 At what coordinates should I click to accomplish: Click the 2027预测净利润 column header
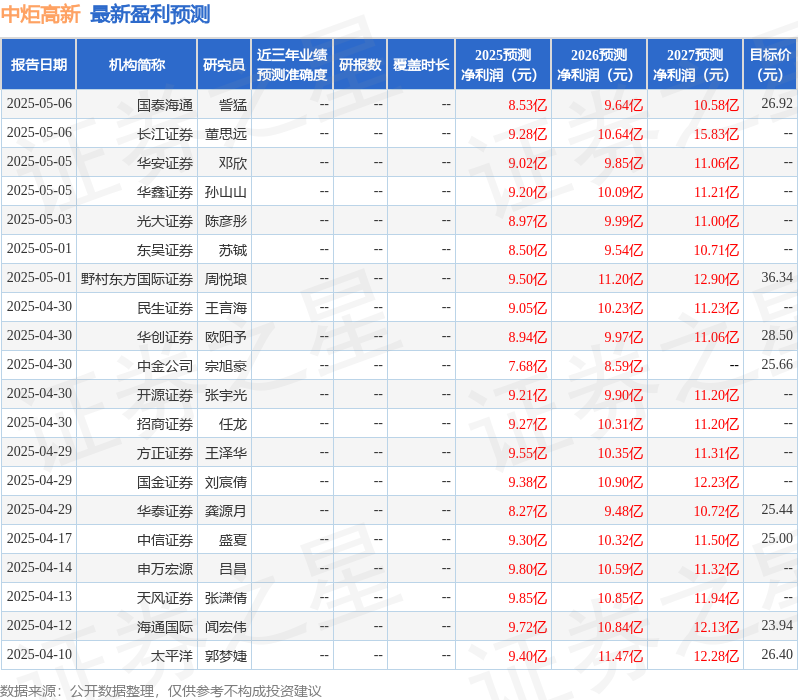[x=695, y=64]
